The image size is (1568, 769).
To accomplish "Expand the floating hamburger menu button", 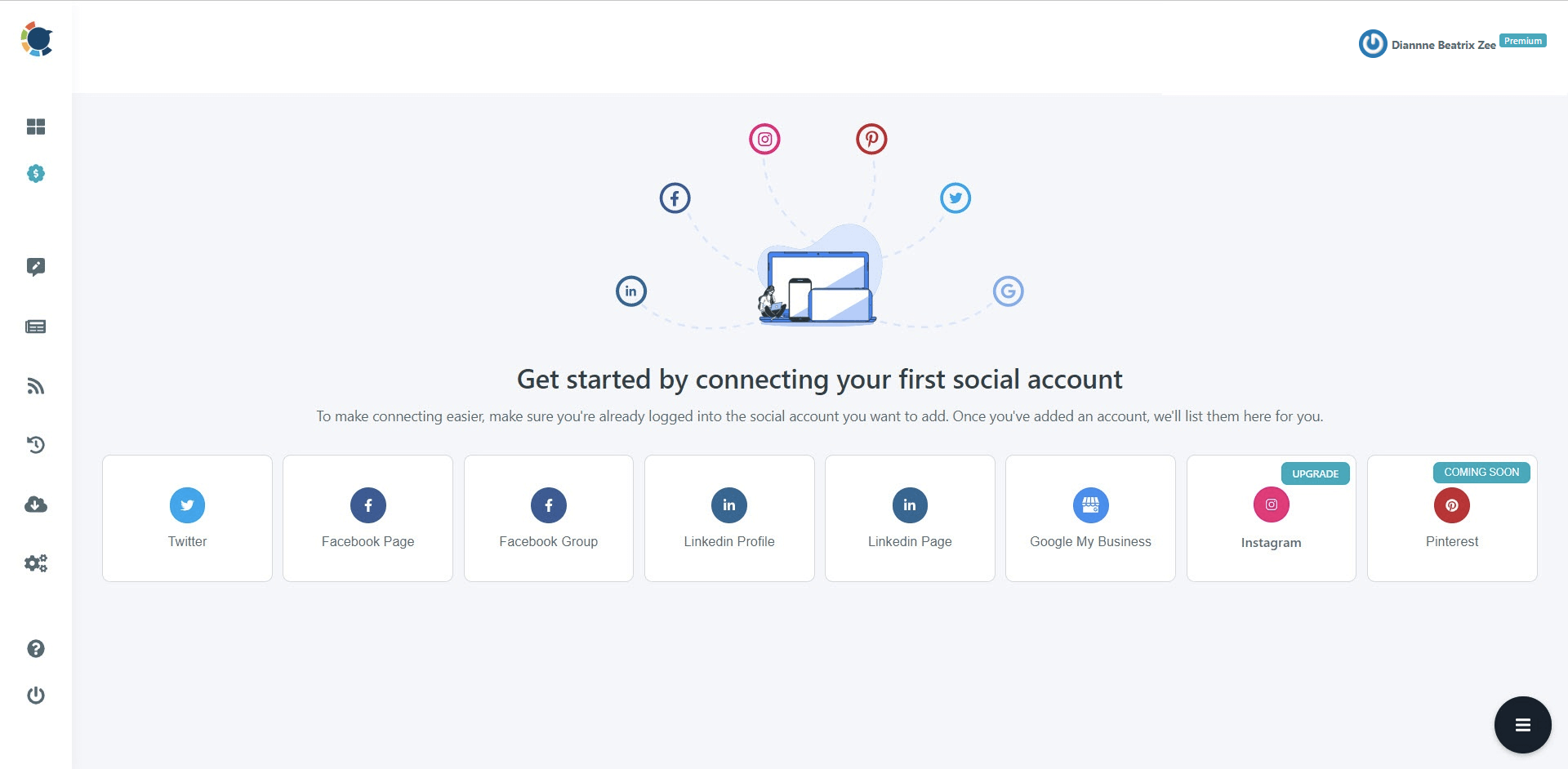I will (x=1522, y=724).
